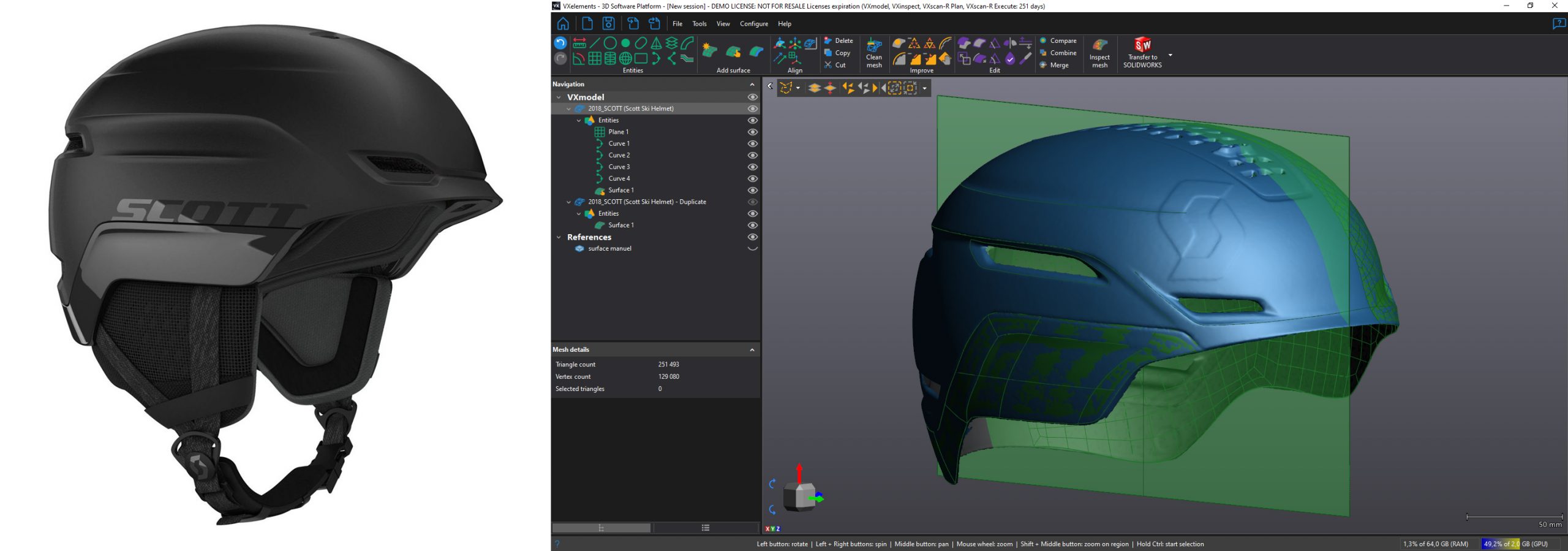Viewport: 1568px width, 551px height.
Task: Open the Inspect mesh tool
Action: click(x=1099, y=53)
